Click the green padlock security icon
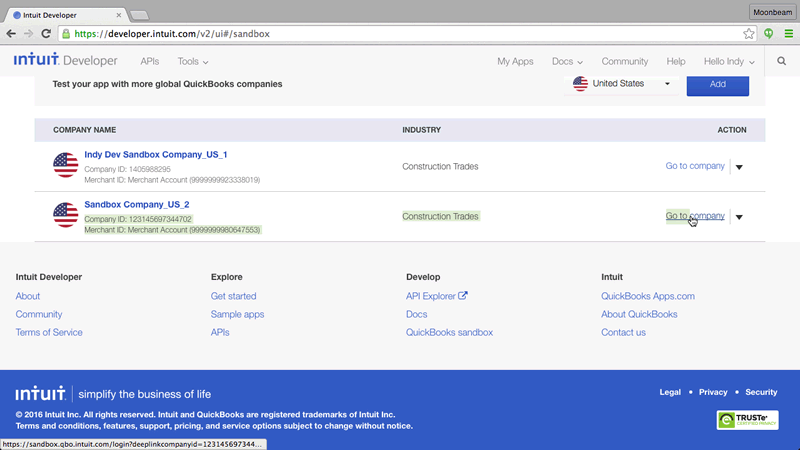The width and height of the screenshot is (800, 450). pos(66,34)
